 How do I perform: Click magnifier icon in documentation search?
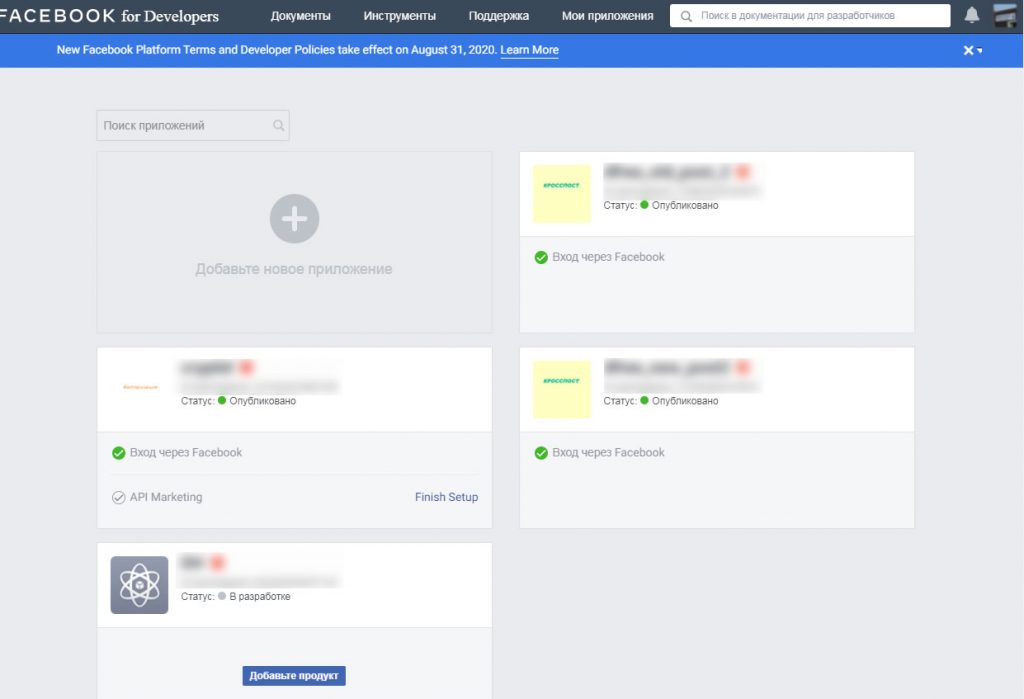[686, 16]
